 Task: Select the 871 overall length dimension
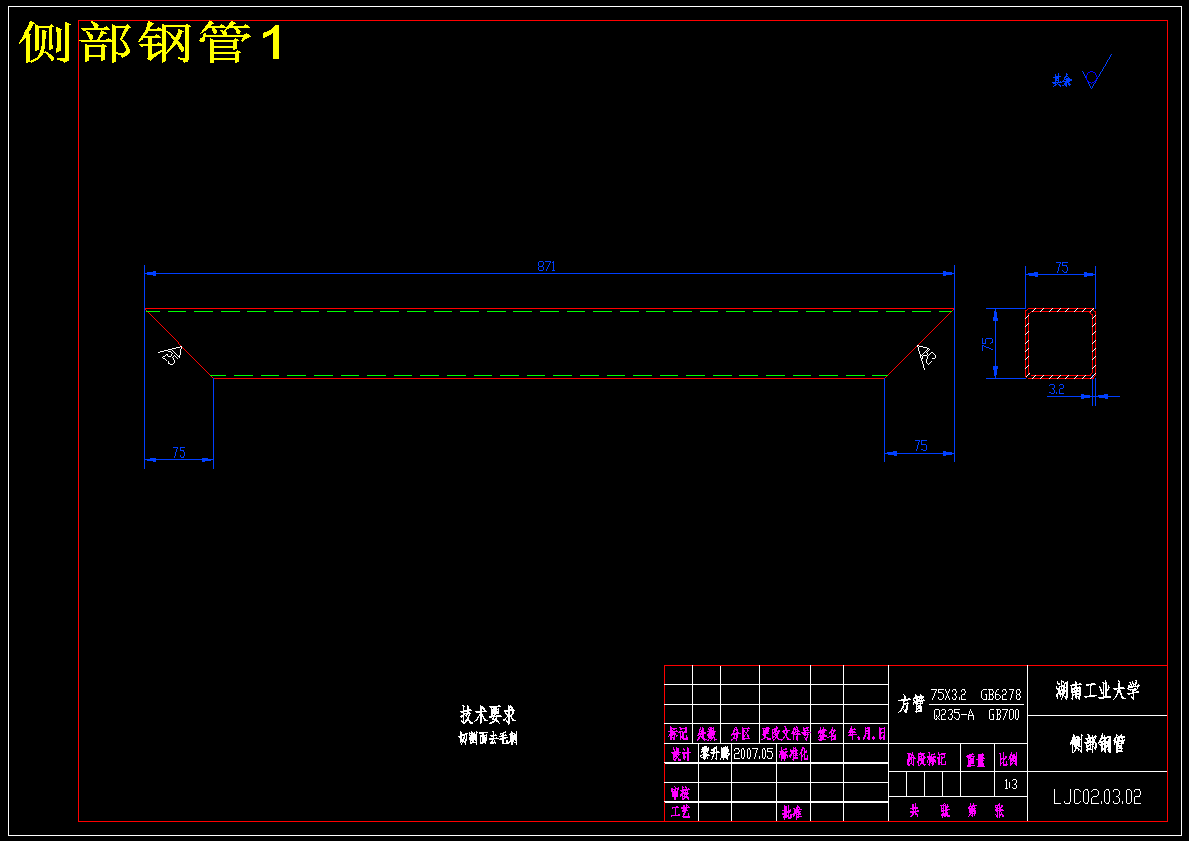[x=546, y=266]
